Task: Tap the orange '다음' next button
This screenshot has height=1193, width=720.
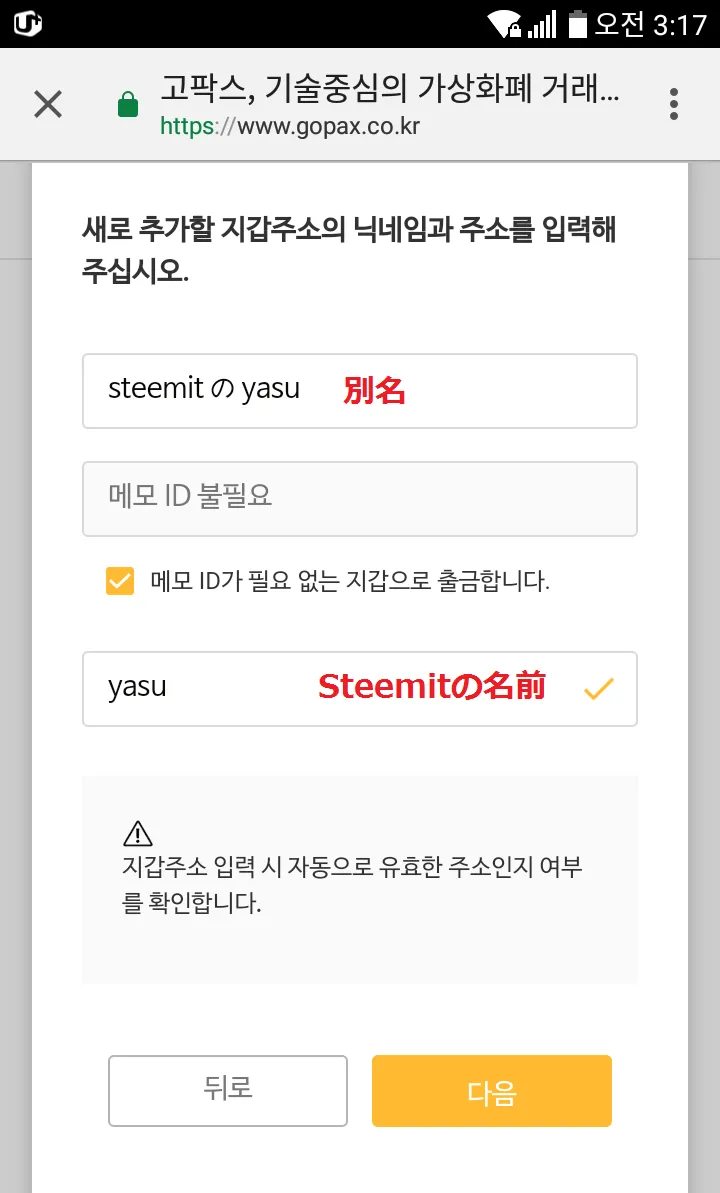Action: [492, 1090]
